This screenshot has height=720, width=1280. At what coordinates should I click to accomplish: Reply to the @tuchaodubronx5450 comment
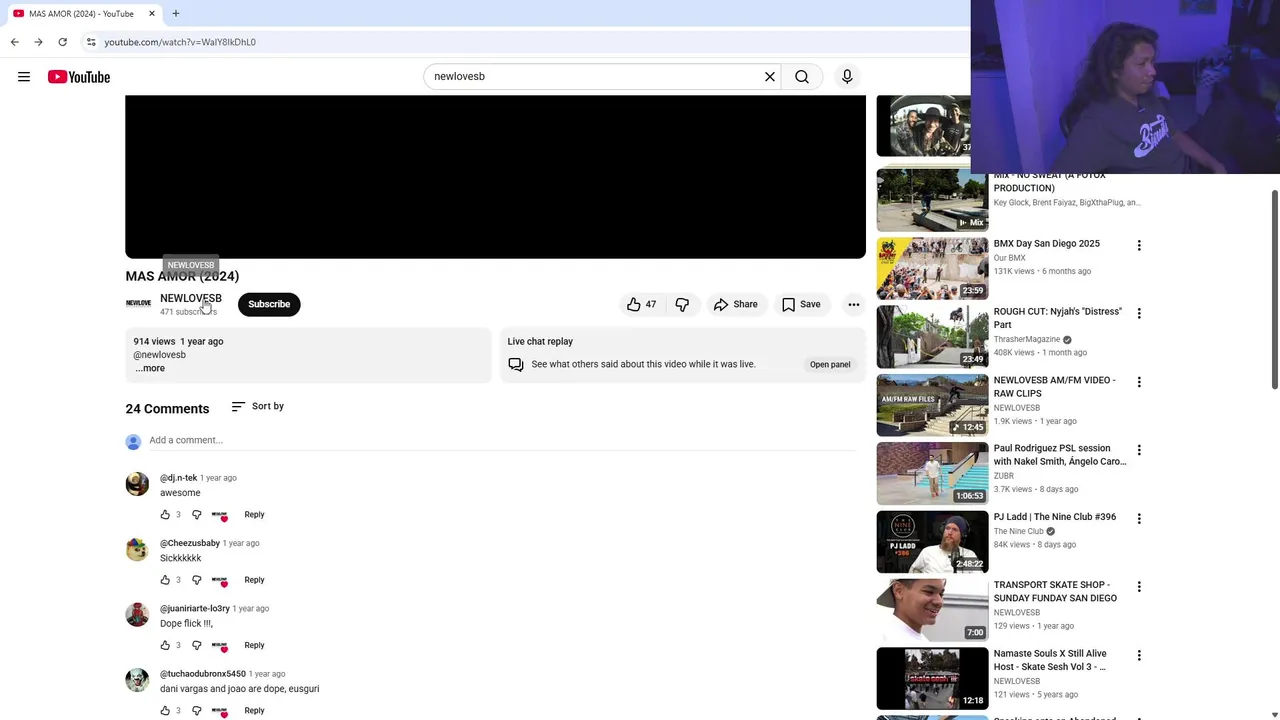(254, 711)
